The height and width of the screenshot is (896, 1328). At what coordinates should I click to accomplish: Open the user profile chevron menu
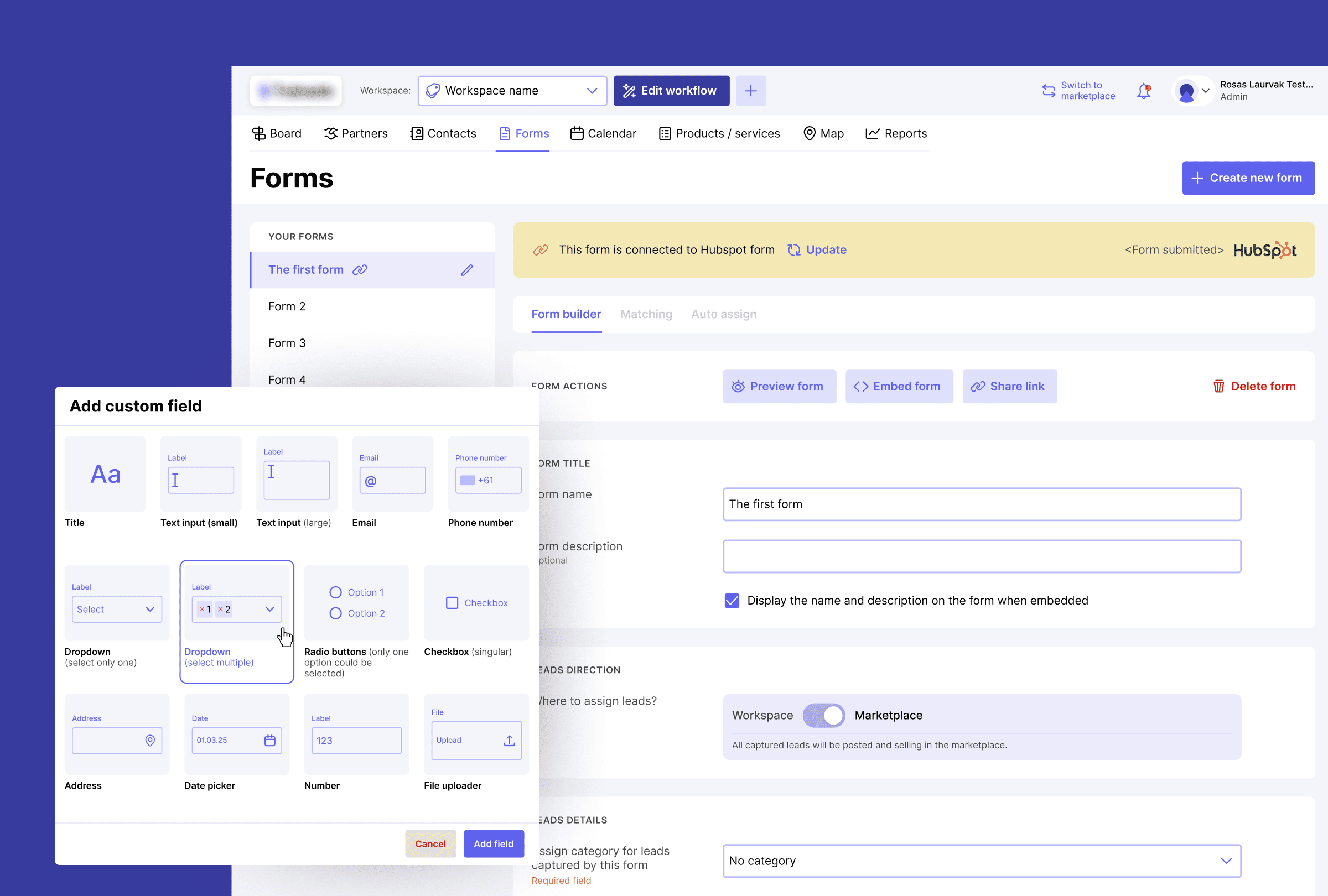pos(1205,91)
